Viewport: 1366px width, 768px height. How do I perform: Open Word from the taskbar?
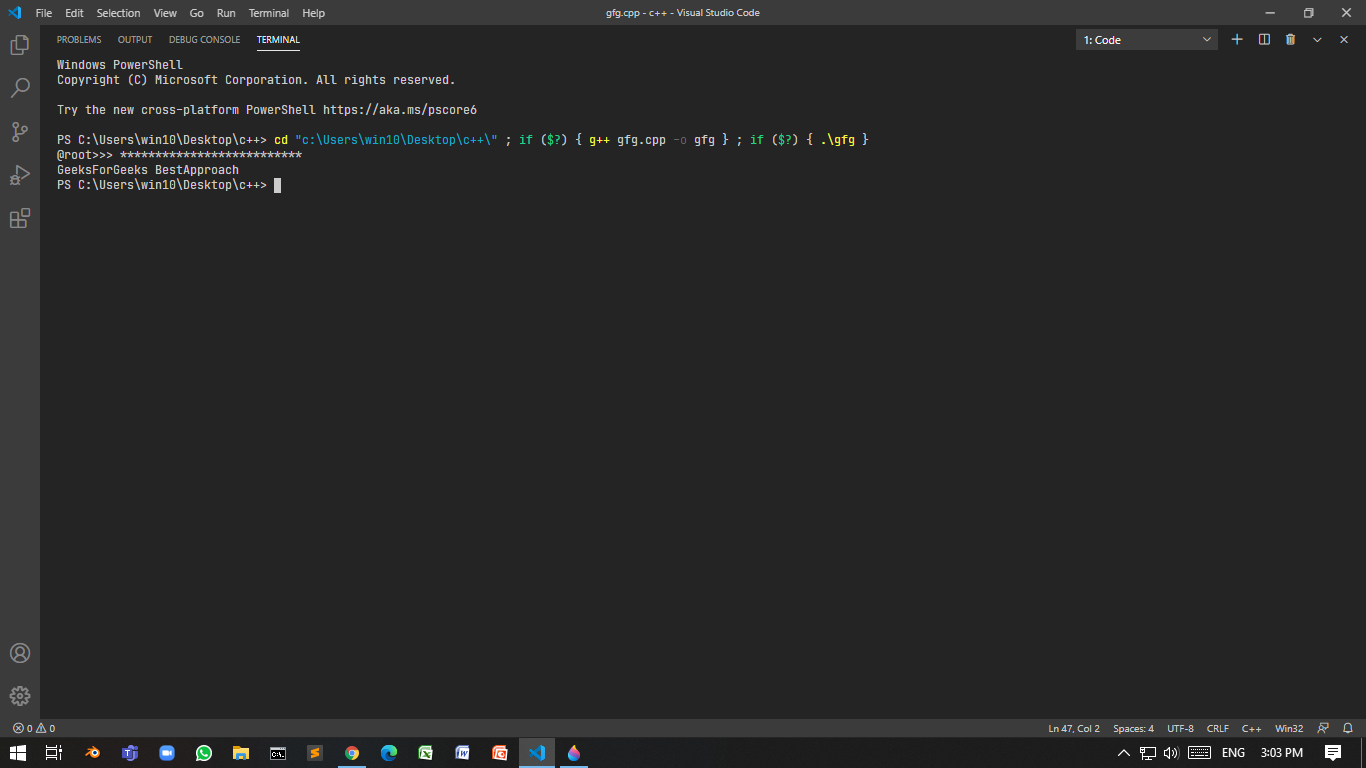(463, 753)
